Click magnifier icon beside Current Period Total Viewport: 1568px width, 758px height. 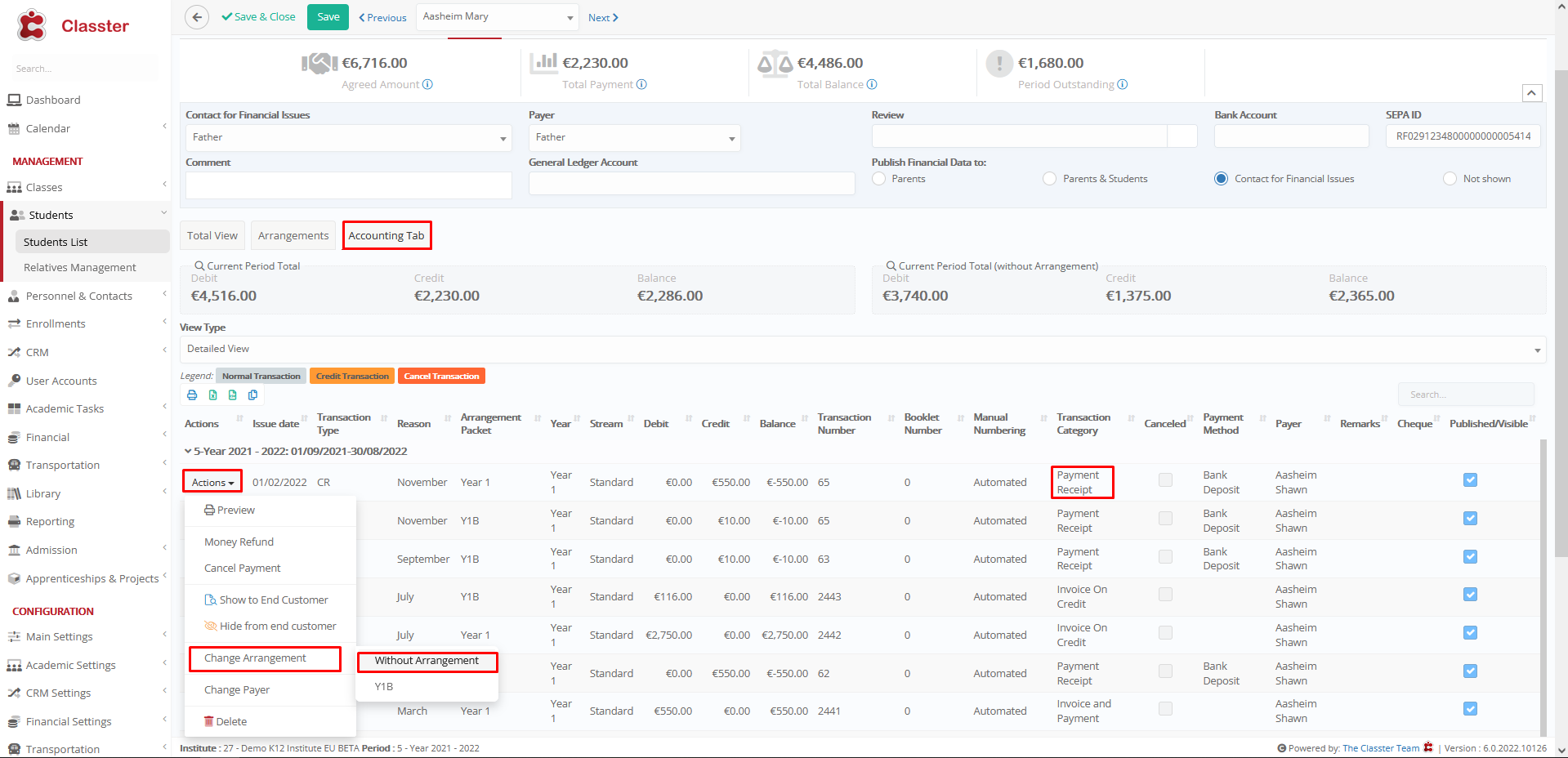199,265
